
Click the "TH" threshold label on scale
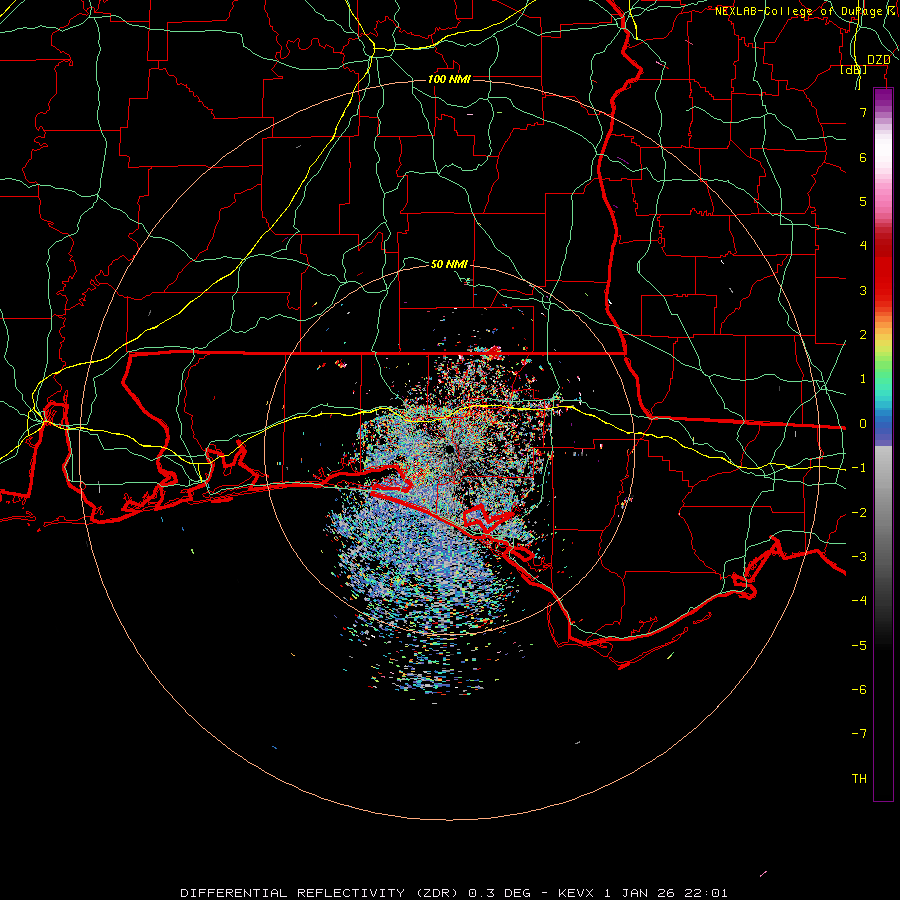tap(859, 779)
